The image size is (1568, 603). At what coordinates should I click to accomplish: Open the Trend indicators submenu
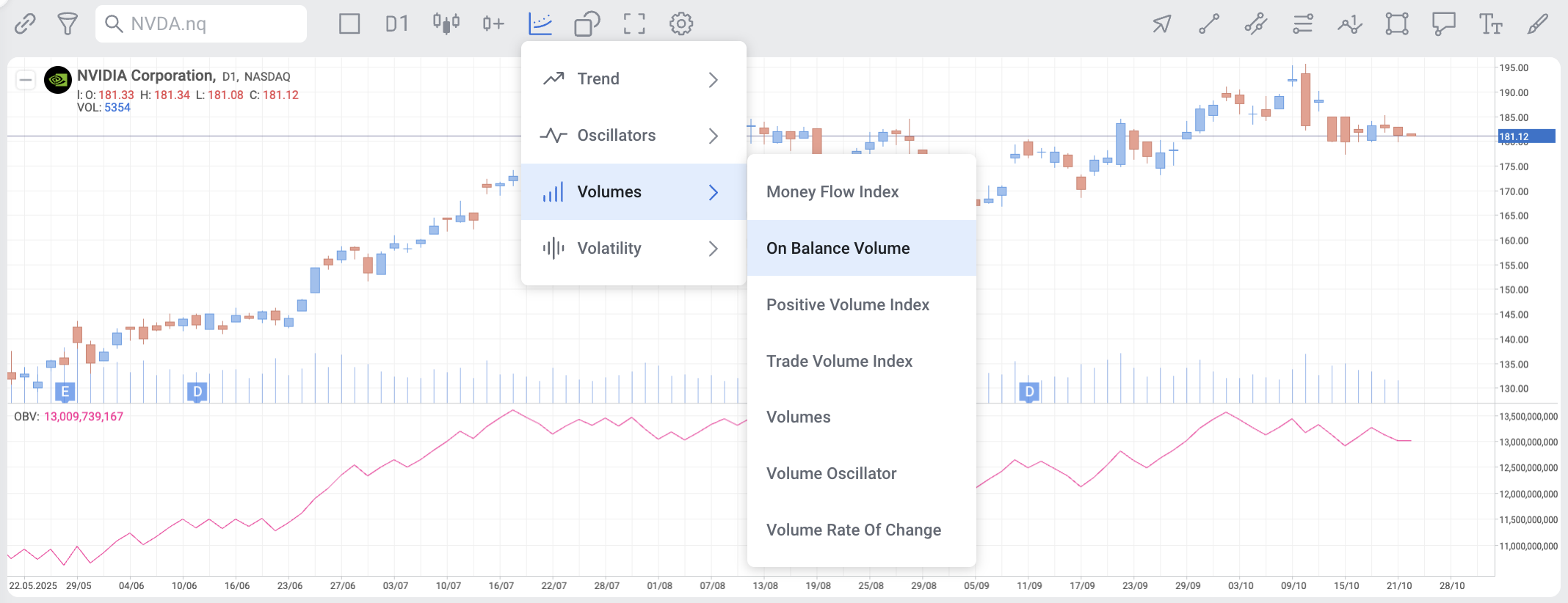tap(634, 79)
